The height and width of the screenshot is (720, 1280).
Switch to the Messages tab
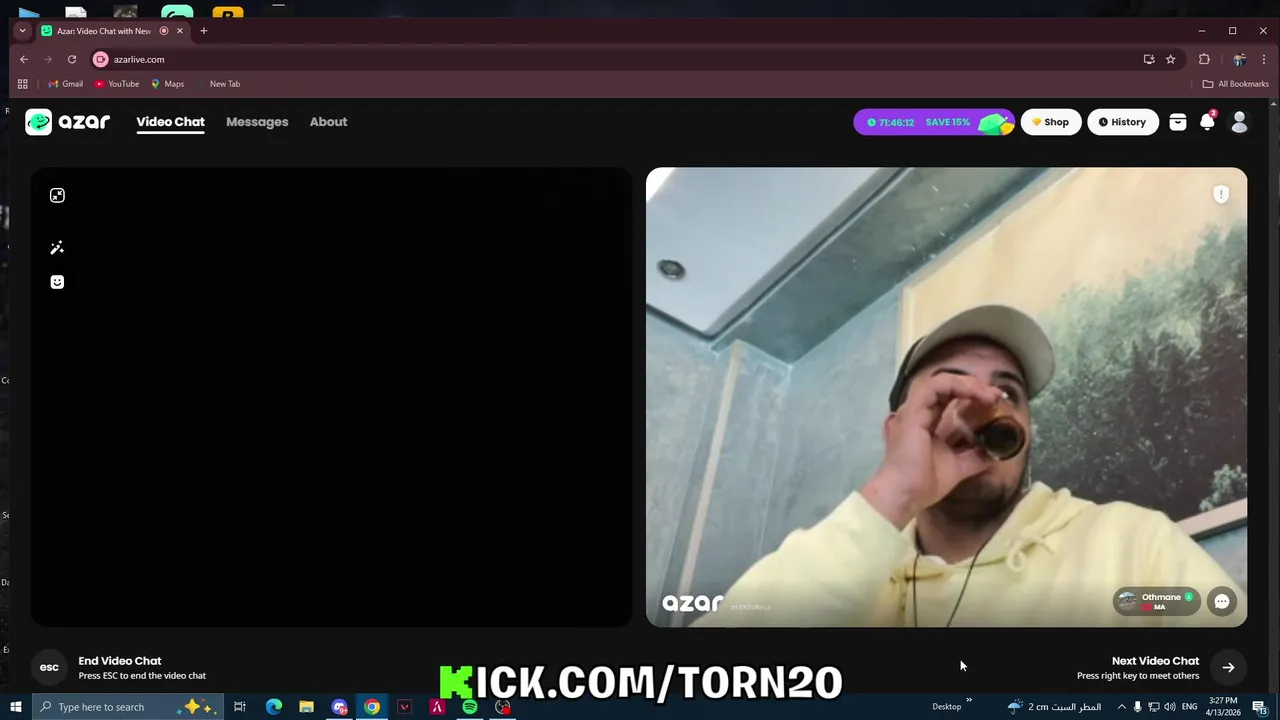(x=257, y=122)
